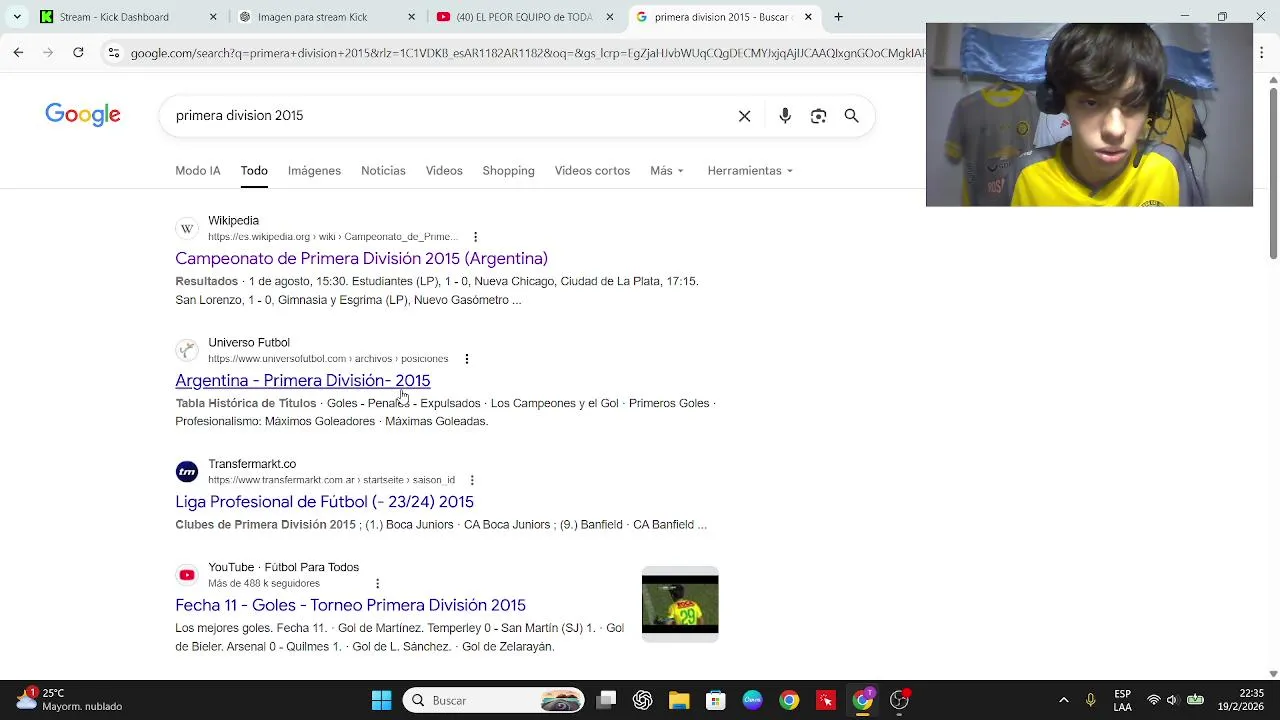1280x720 pixels.
Task: Expand the Más filter dropdown
Action: click(667, 171)
